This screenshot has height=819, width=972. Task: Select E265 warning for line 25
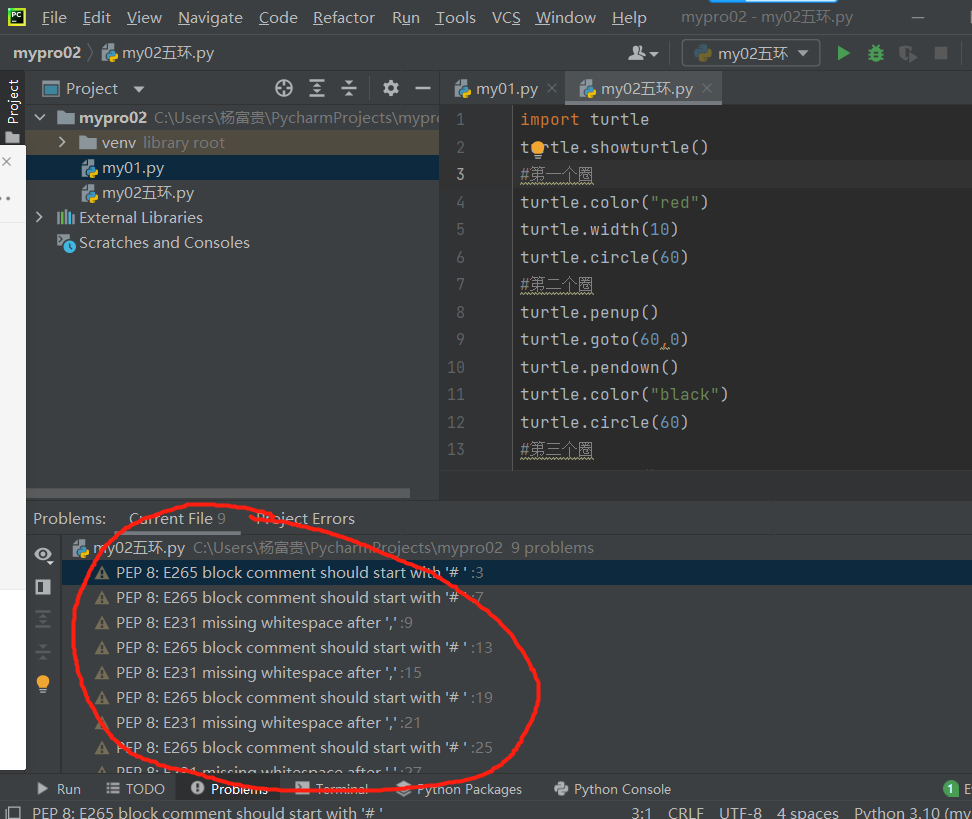(x=517, y=748)
